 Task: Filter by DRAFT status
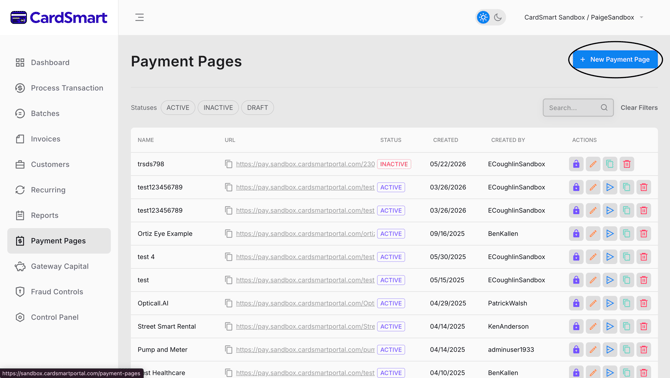click(257, 108)
